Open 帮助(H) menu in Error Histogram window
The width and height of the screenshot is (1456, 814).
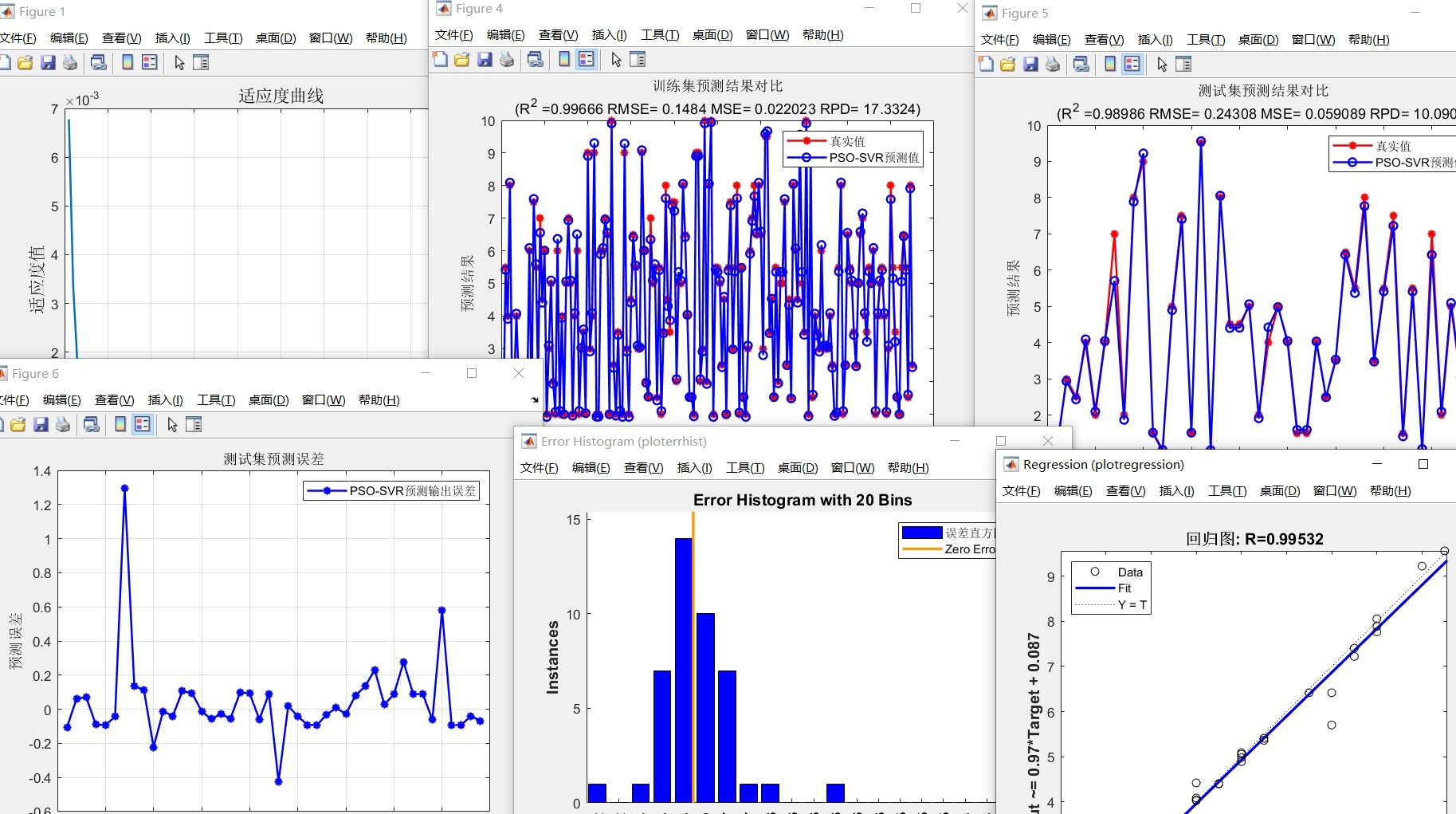(909, 467)
